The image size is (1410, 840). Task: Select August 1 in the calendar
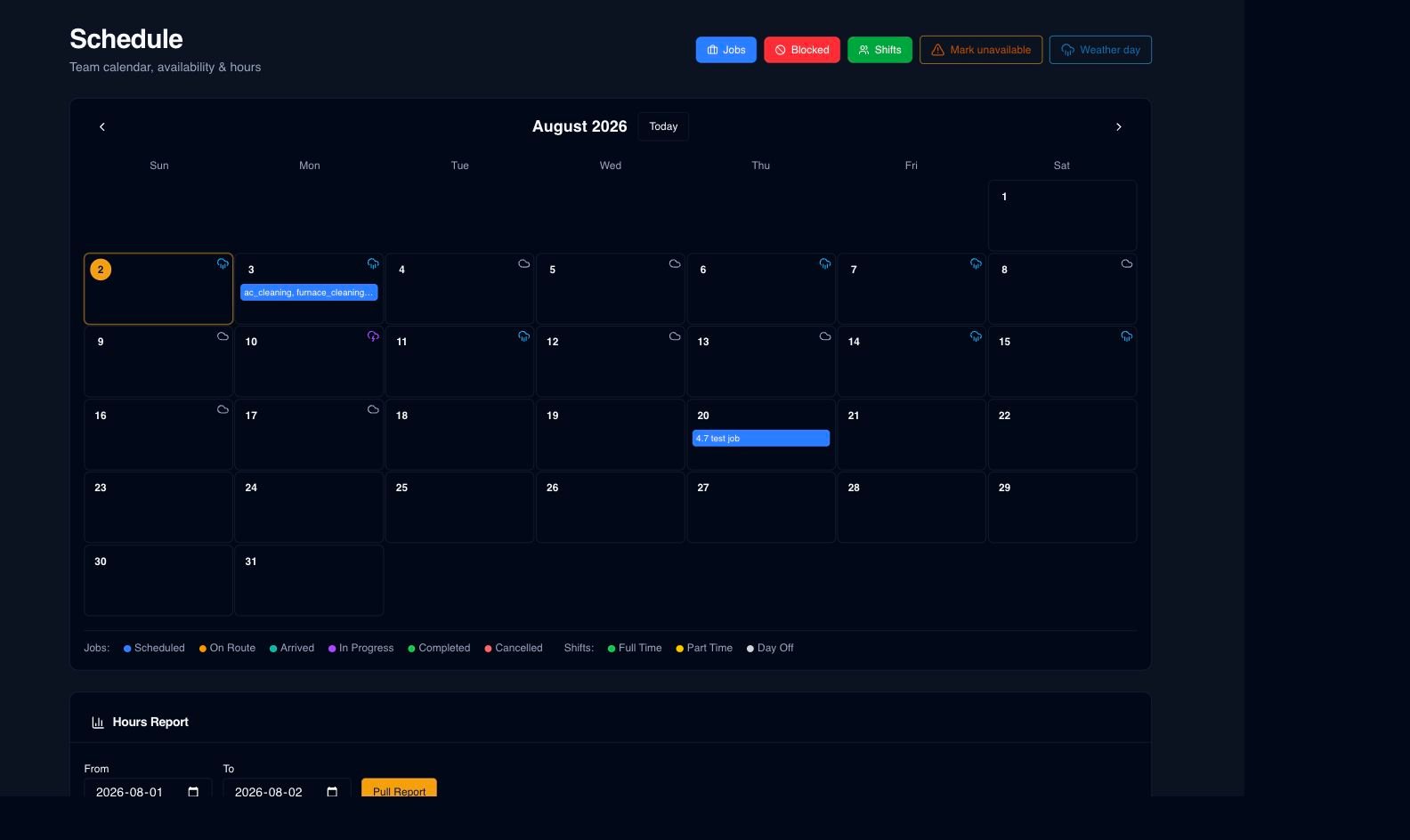point(1062,215)
